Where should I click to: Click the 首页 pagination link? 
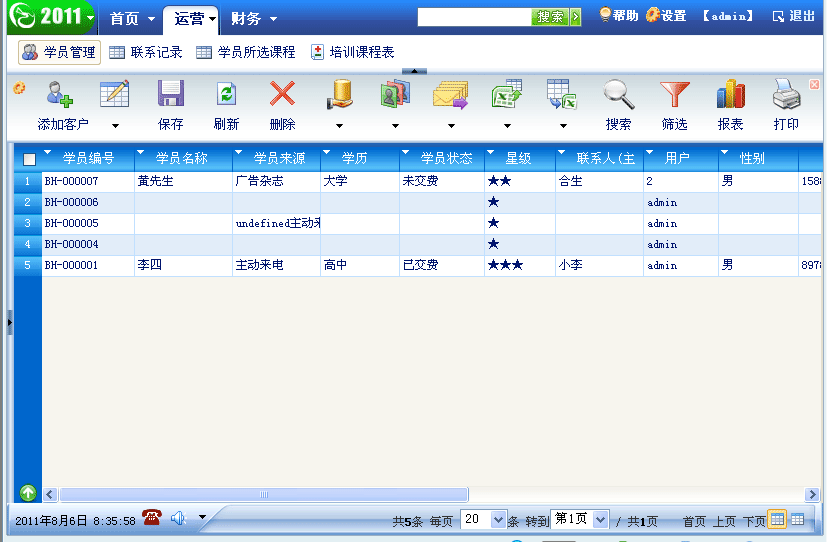[694, 521]
